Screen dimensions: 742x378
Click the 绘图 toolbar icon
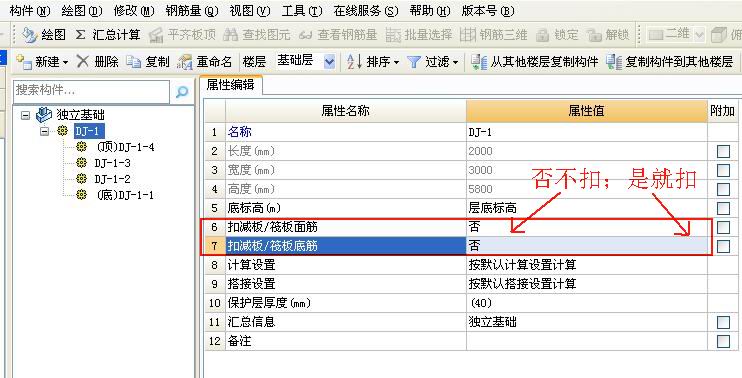coord(30,35)
